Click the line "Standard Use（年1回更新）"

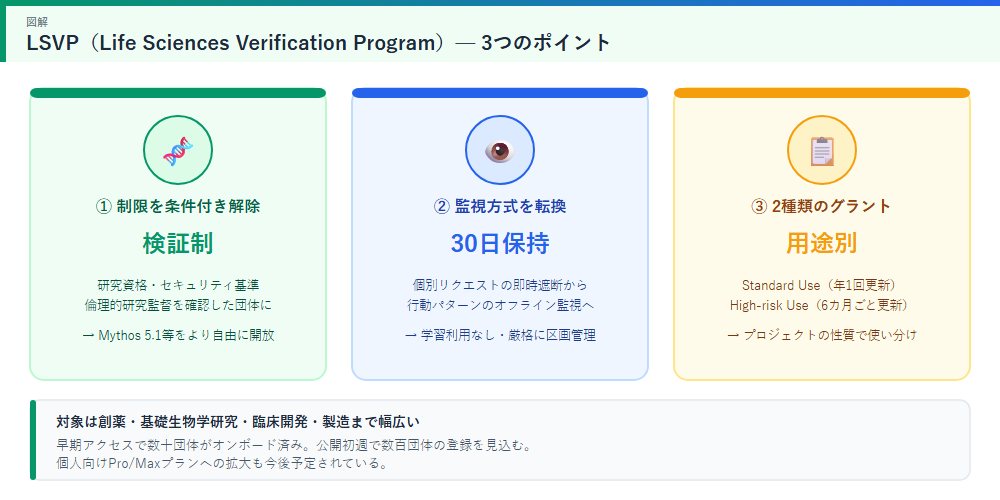tap(822, 285)
